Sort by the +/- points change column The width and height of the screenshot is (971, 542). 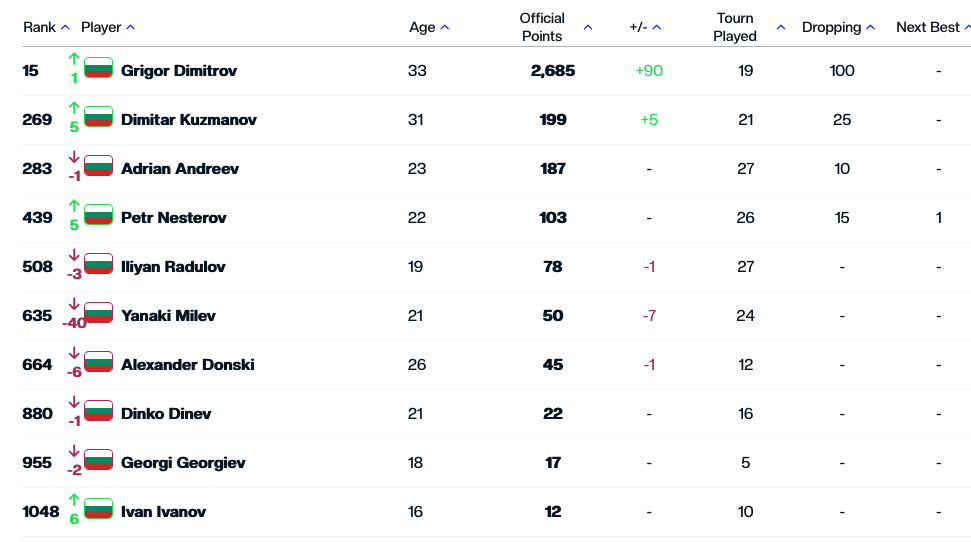click(645, 28)
